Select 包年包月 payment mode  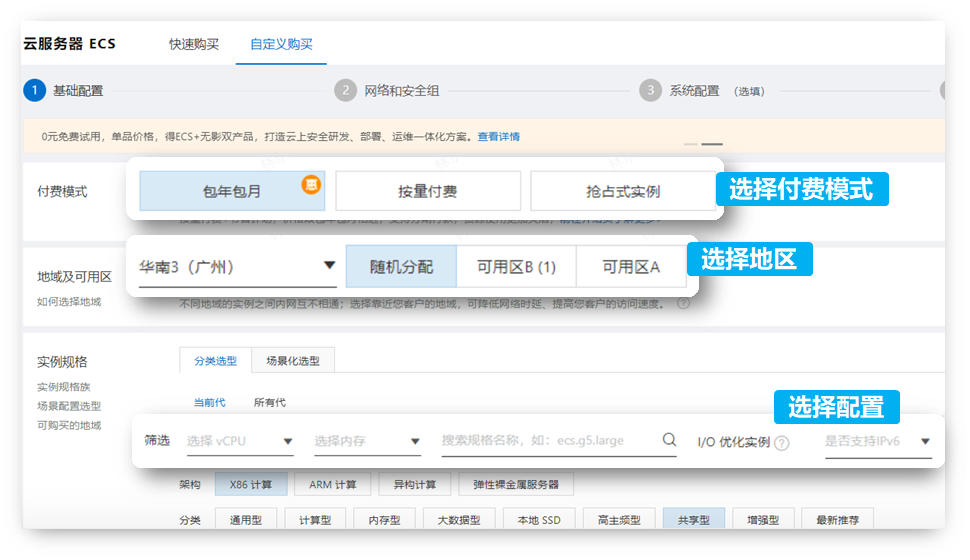pyautogui.click(x=232, y=191)
